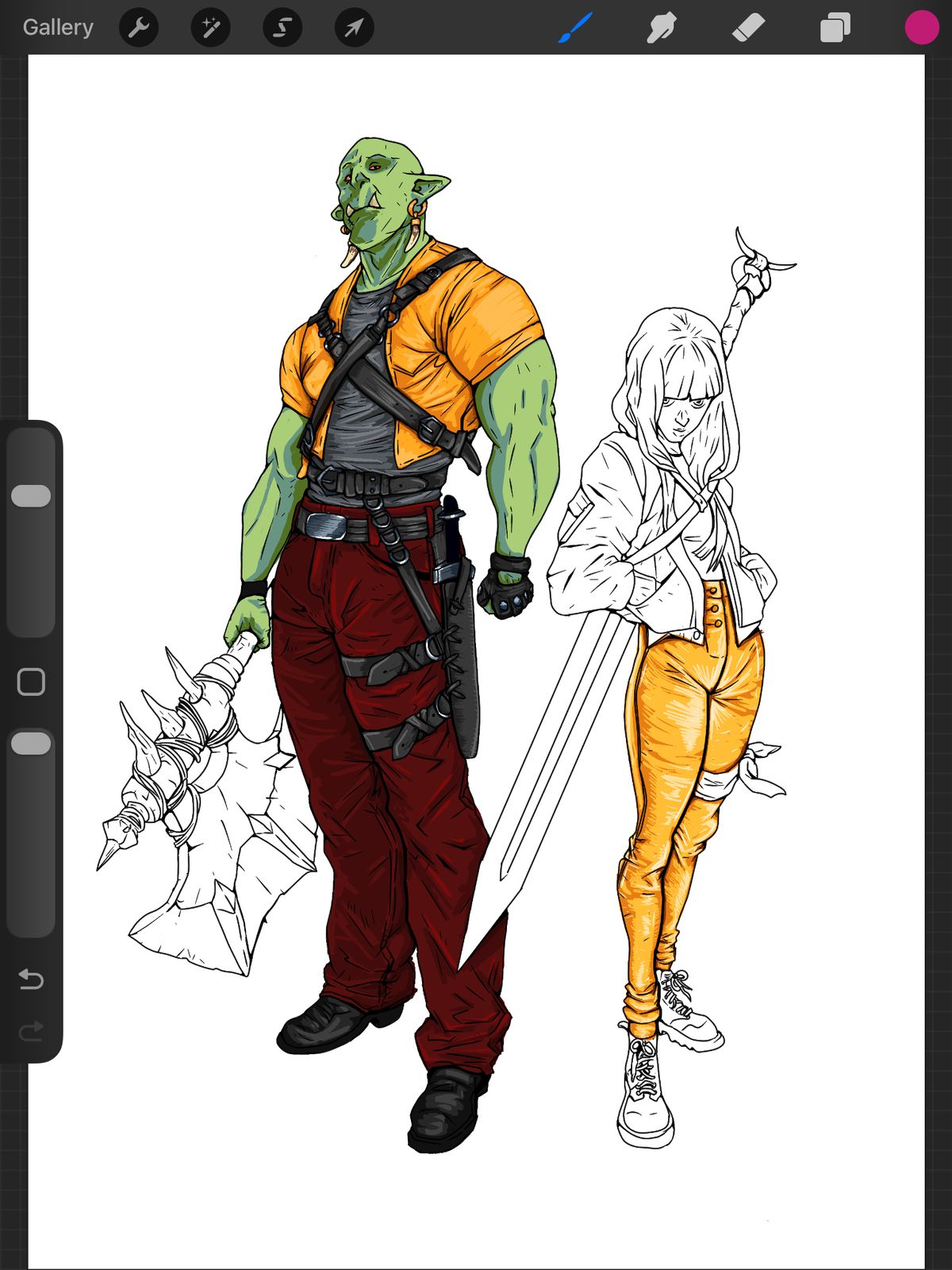Open the Layers panel
Screen dimensions: 952x1270
point(835,28)
